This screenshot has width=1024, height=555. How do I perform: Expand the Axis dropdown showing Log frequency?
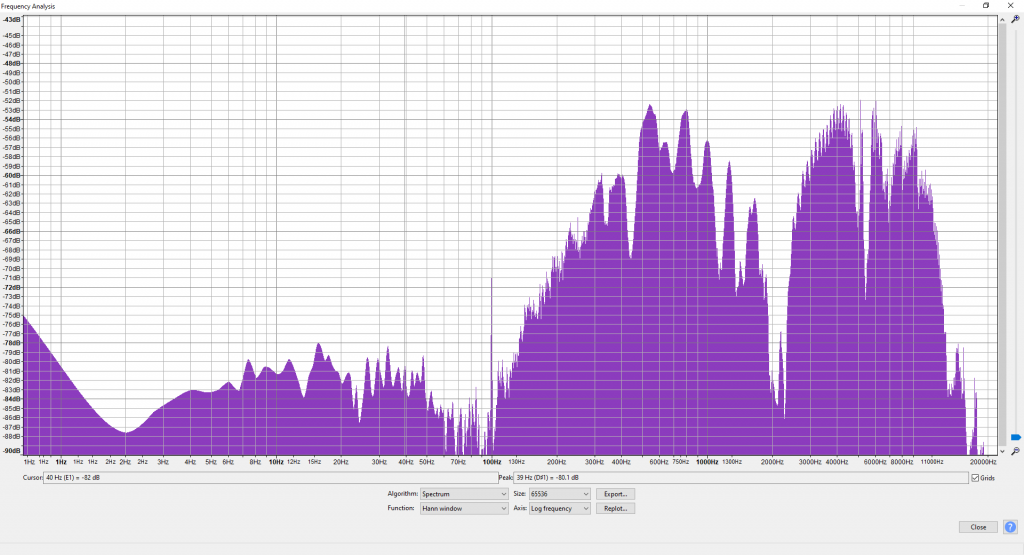pyautogui.click(x=559, y=508)
